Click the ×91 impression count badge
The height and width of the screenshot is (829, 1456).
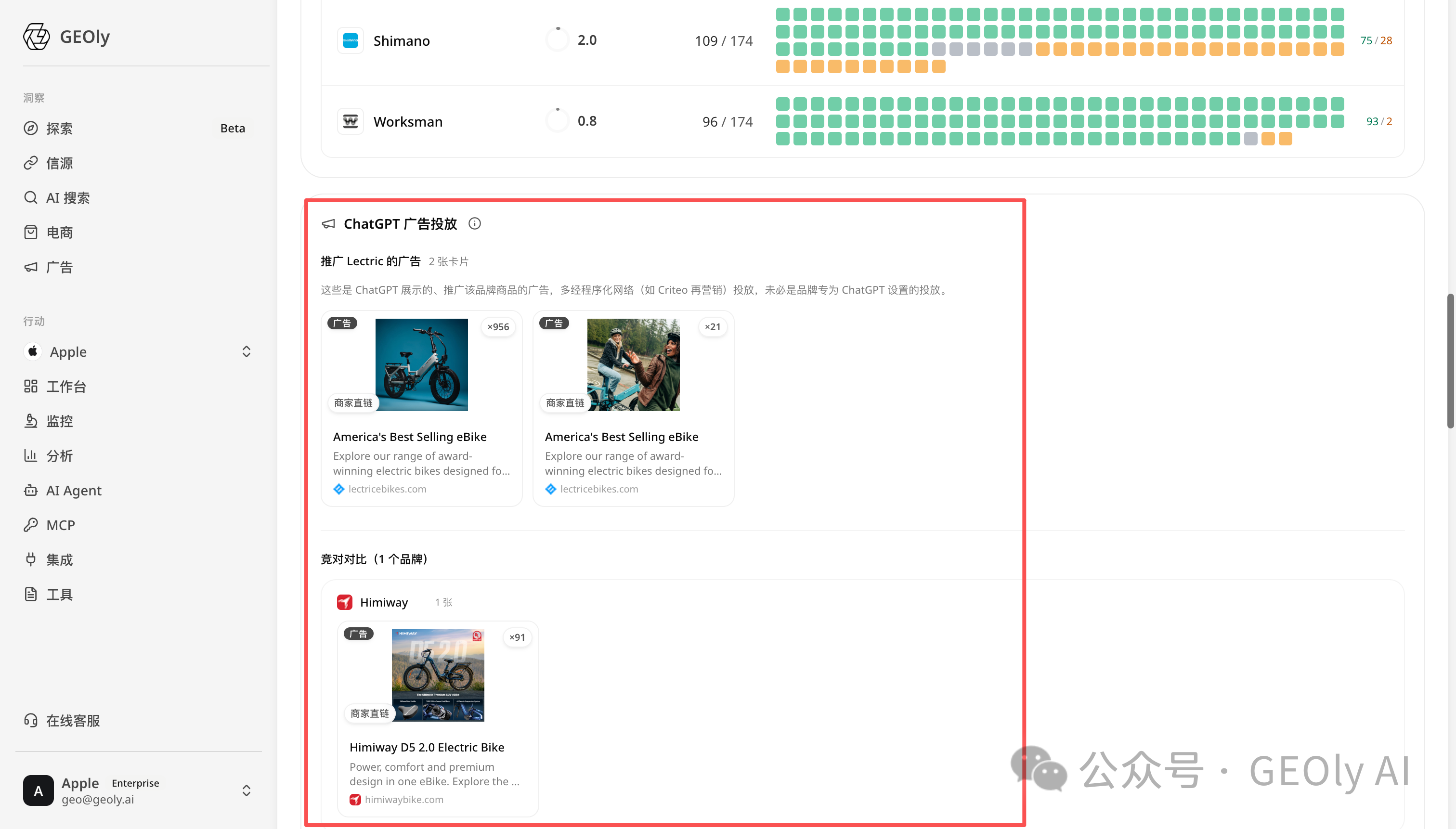click(x=517, y=637)
